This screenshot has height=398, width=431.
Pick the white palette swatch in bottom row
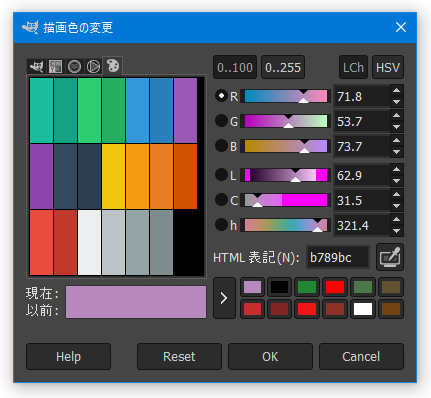(x=89, y=242)
